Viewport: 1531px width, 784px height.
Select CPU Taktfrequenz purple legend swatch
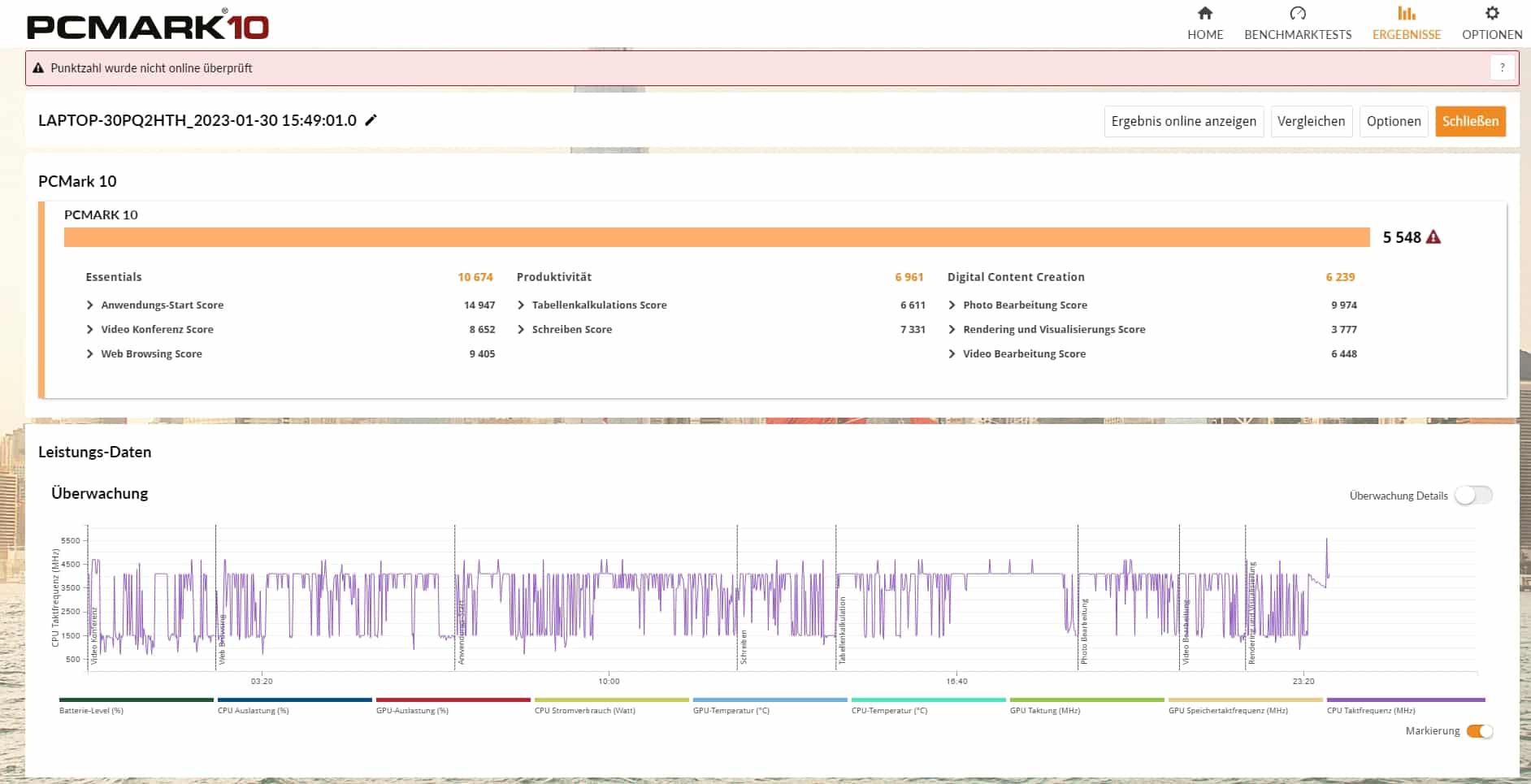pyautogui.click(x=1405, y=700)
